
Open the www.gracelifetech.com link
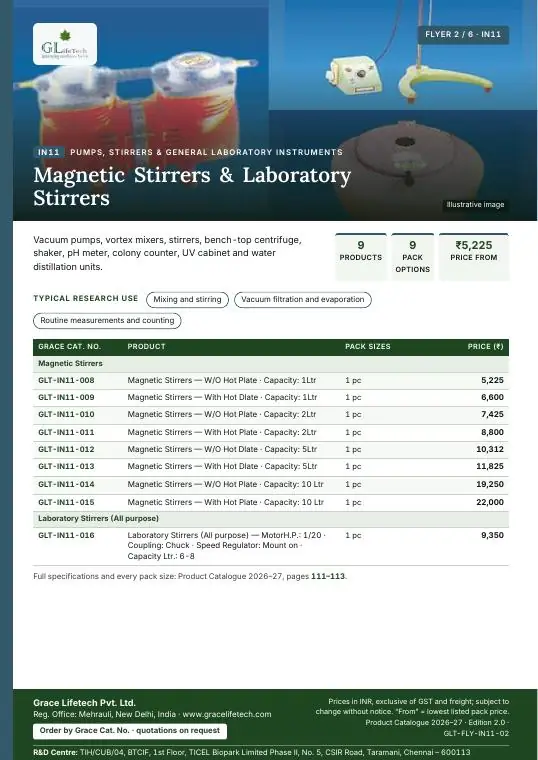(x=227, y=714)
